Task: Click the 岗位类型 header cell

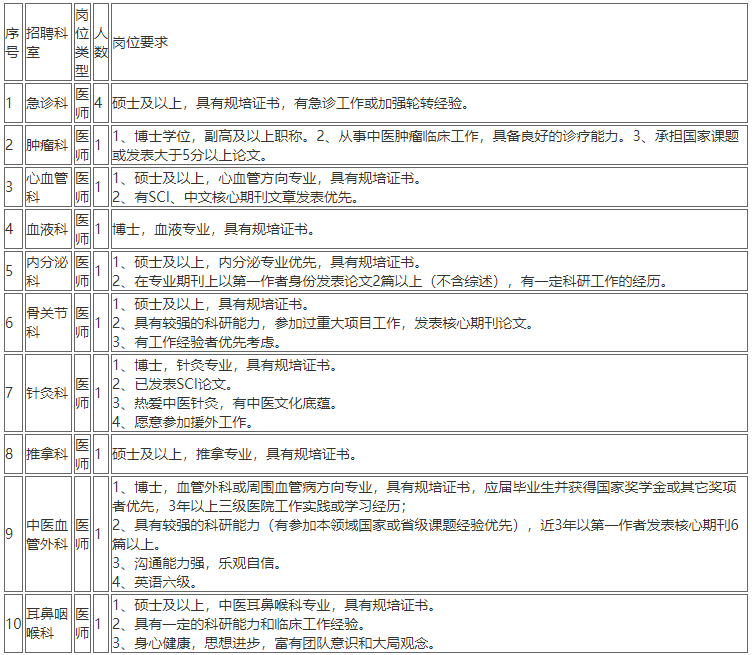Action: tap(82, 43)
